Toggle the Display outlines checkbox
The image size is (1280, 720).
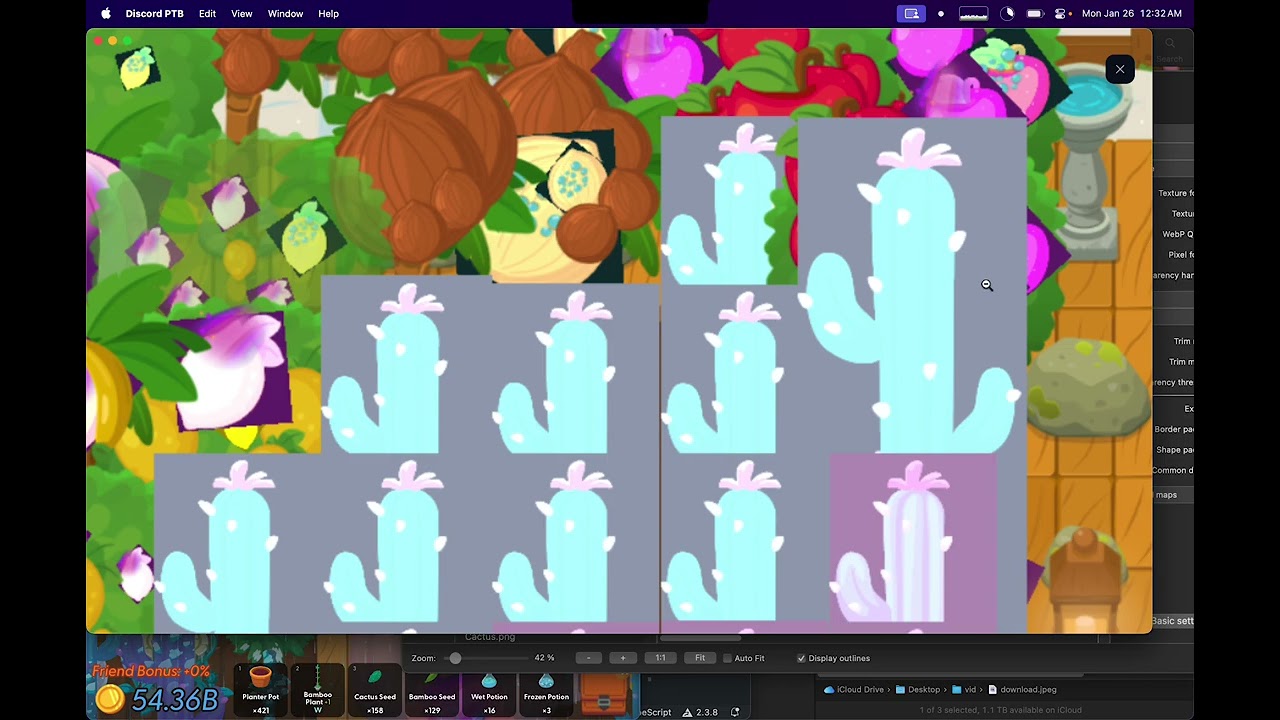tap(801, 658)
